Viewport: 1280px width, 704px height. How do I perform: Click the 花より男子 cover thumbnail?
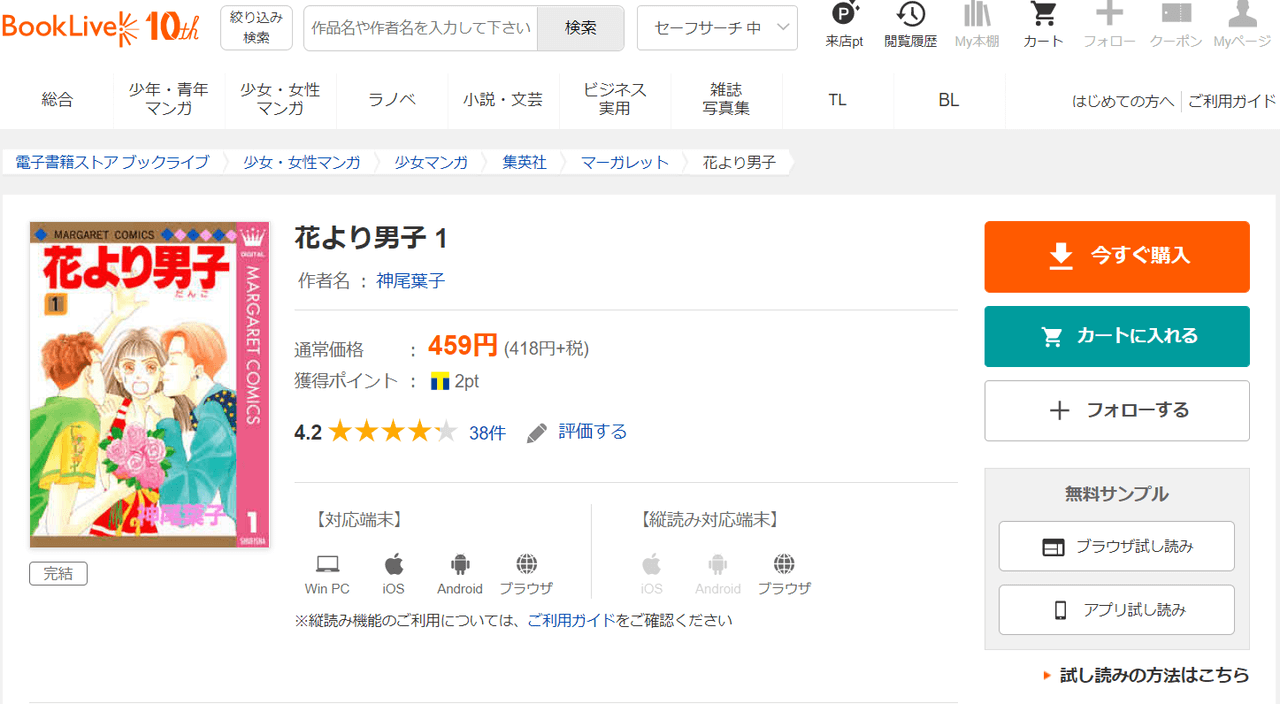149,385
